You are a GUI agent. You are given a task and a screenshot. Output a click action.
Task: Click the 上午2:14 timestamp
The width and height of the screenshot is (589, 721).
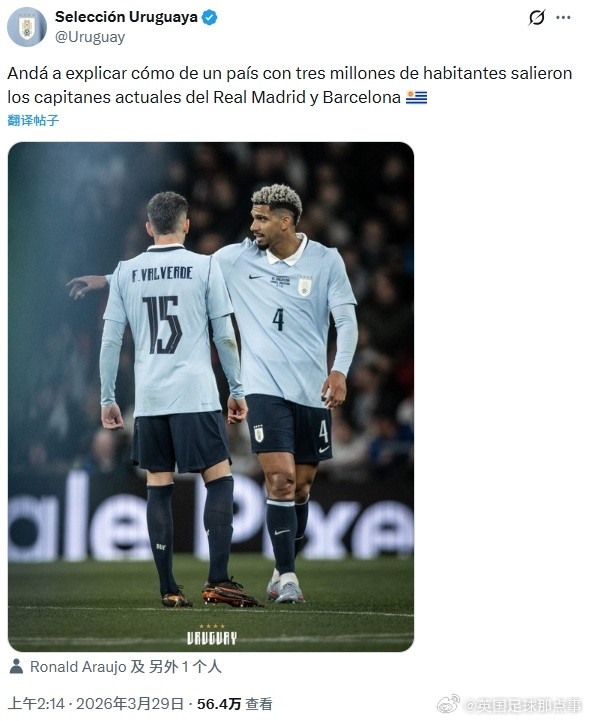[36, 704]
